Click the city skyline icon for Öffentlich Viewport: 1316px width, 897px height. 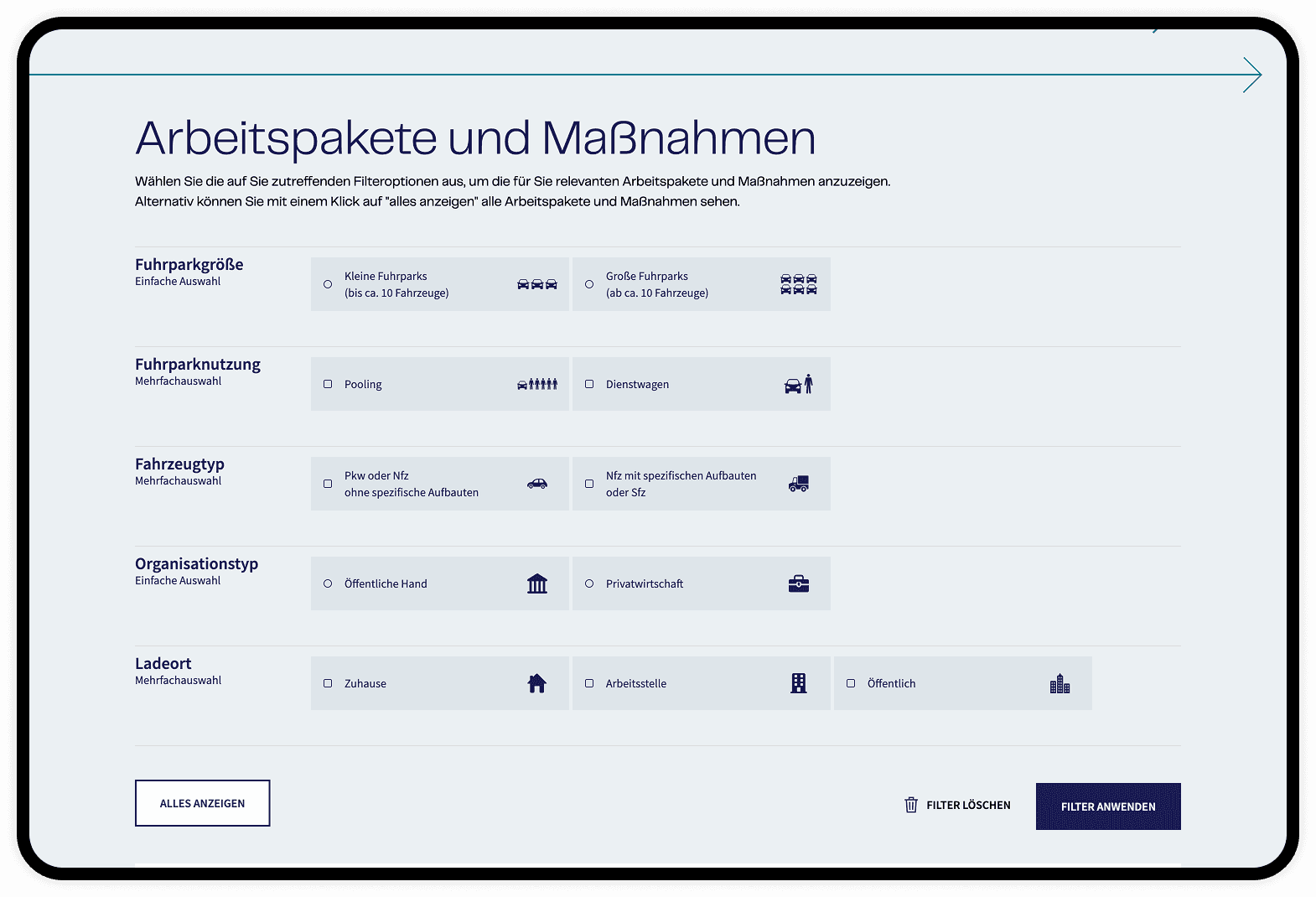(x=1060, y=683)
